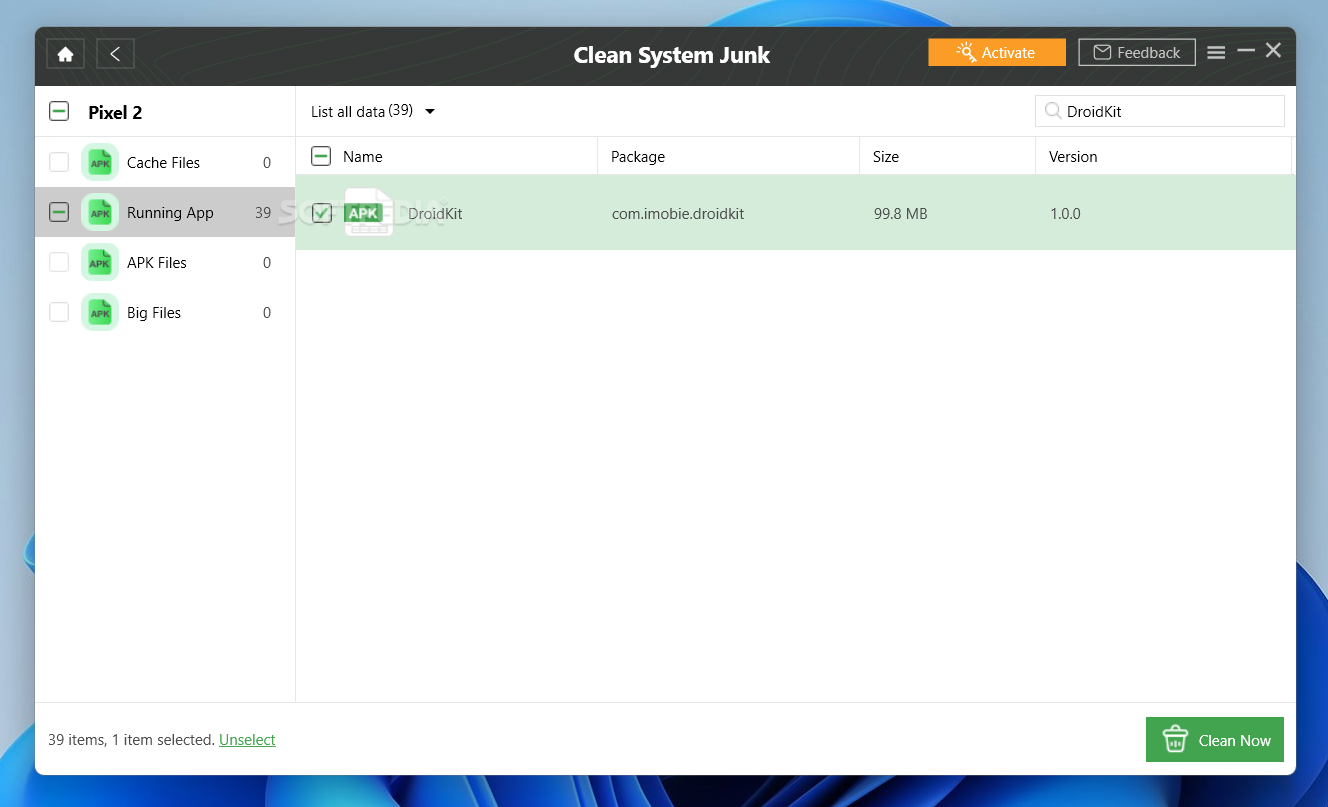The height and width of the screenshot is (807, 1328).
Task: Click the Big Files category icon
Action: pos(100,312)
